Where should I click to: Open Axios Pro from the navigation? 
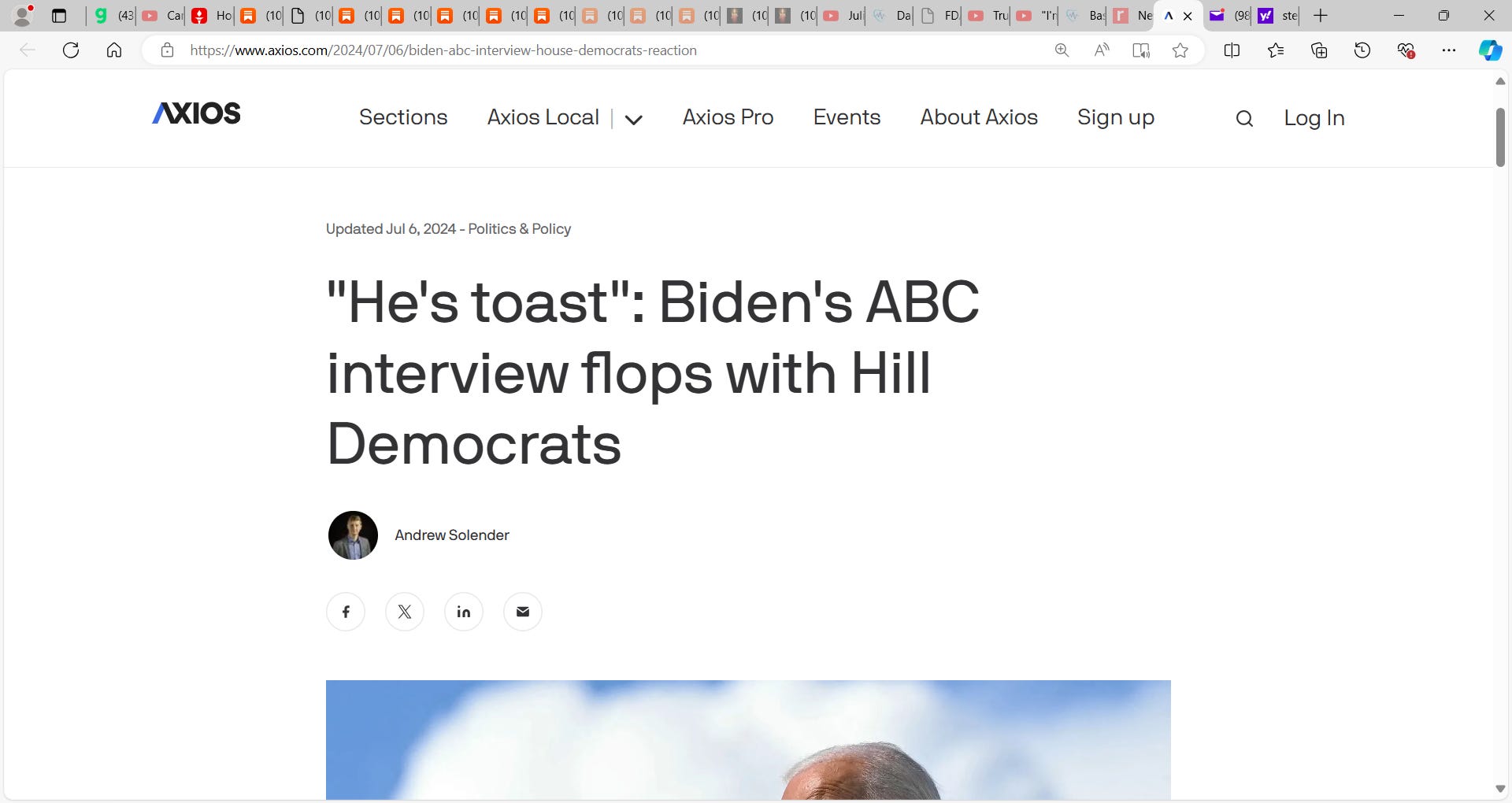728,117
